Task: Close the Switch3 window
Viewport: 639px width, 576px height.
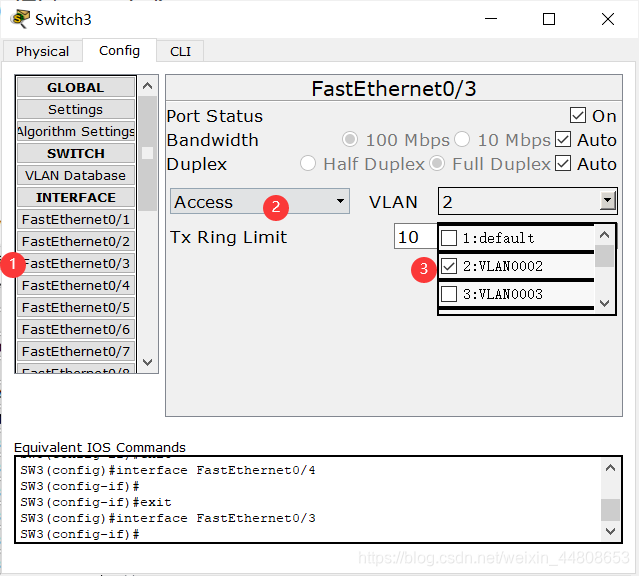Action: click(608, 19)
